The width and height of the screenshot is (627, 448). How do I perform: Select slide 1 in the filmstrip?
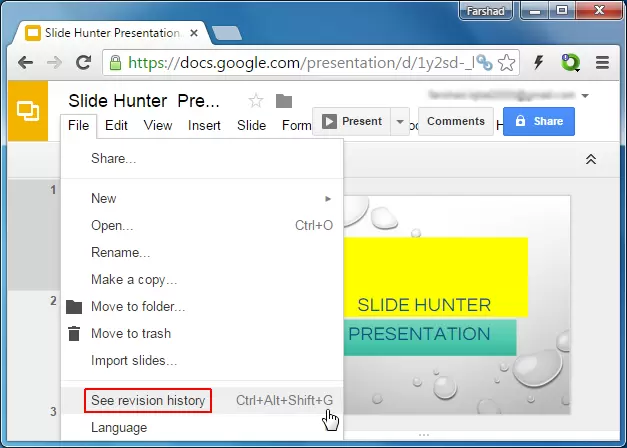(34, 235)
